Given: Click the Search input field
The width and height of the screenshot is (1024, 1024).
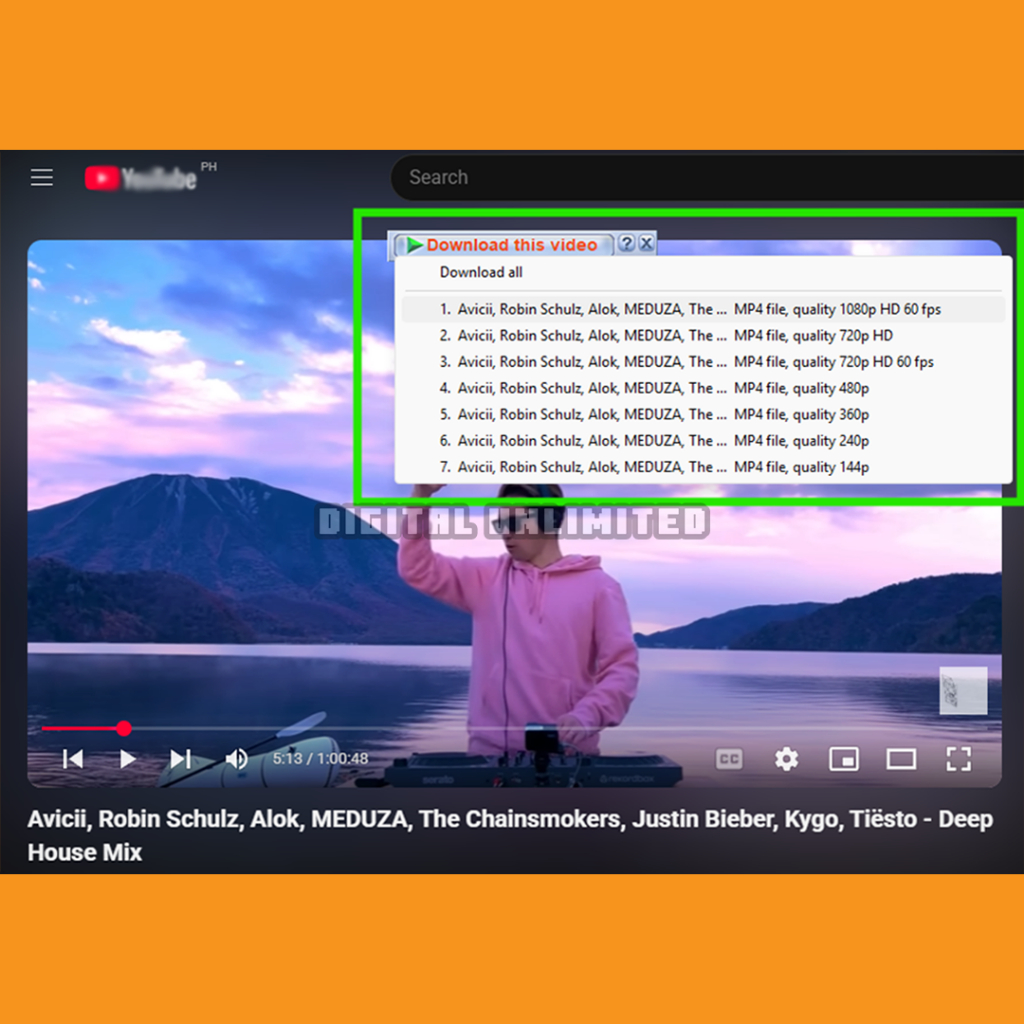Looking at the screenshot, I should pyautogui.click(x=700, y=178).
